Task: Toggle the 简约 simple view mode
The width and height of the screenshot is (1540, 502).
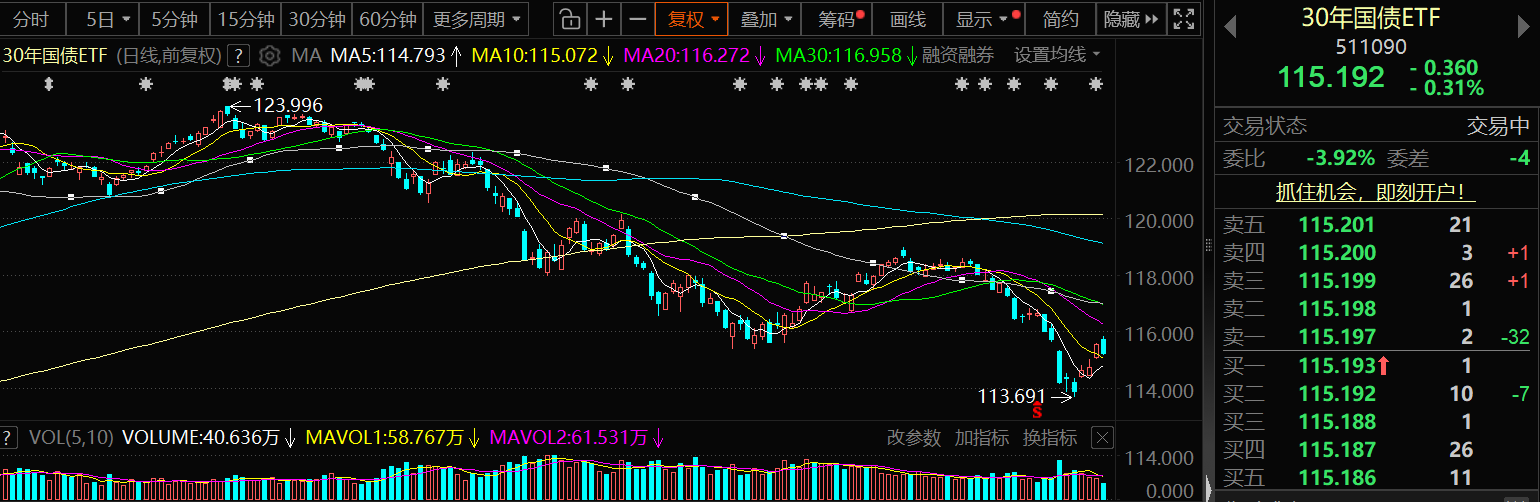Action: point(1060,19)
